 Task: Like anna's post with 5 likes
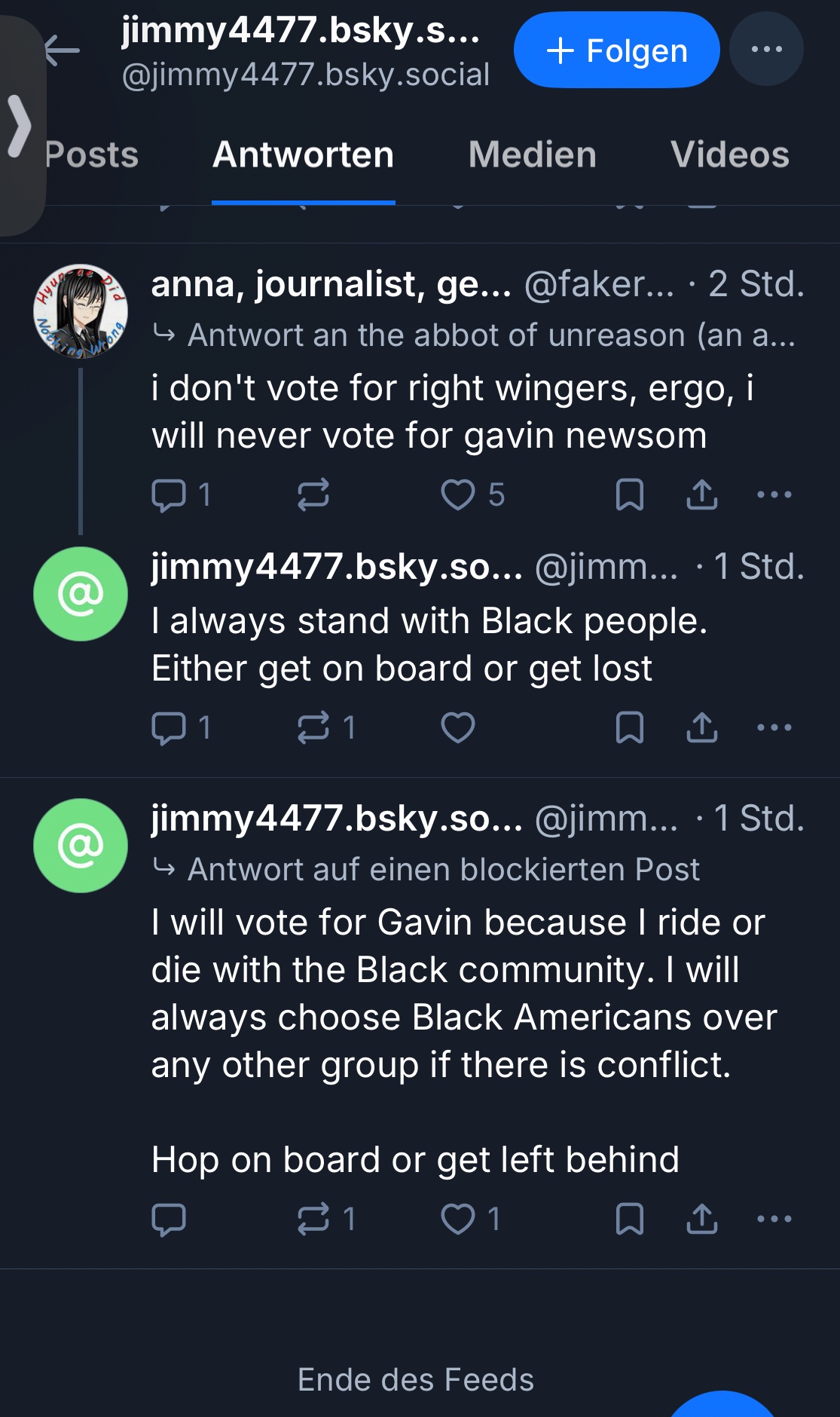(458, 495)
